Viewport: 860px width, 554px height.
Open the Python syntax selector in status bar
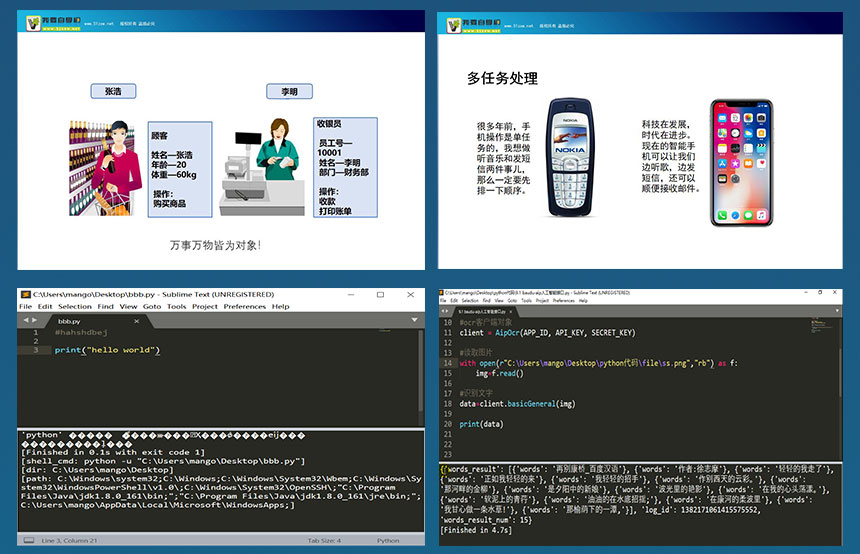coord(388,540)
